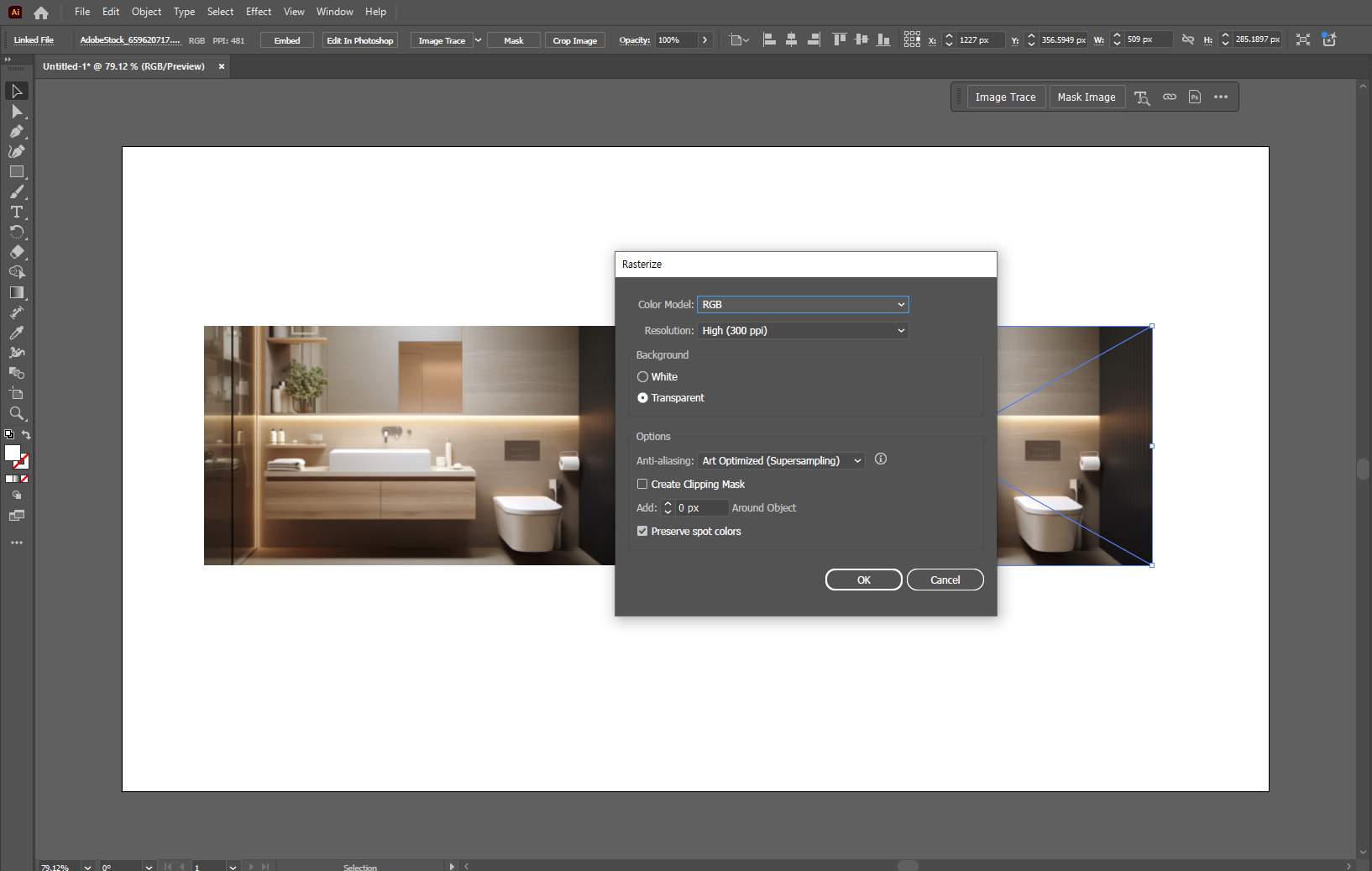Open Color Model dropdown
Screen dimensions: 1372x871
(803, 305)
